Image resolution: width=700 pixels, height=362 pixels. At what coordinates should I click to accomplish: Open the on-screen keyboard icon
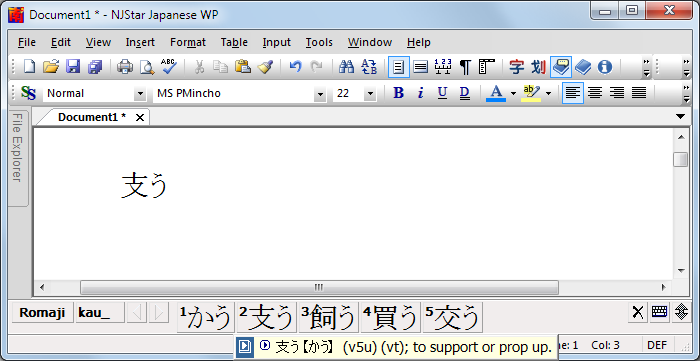click(x=659, y=313)
